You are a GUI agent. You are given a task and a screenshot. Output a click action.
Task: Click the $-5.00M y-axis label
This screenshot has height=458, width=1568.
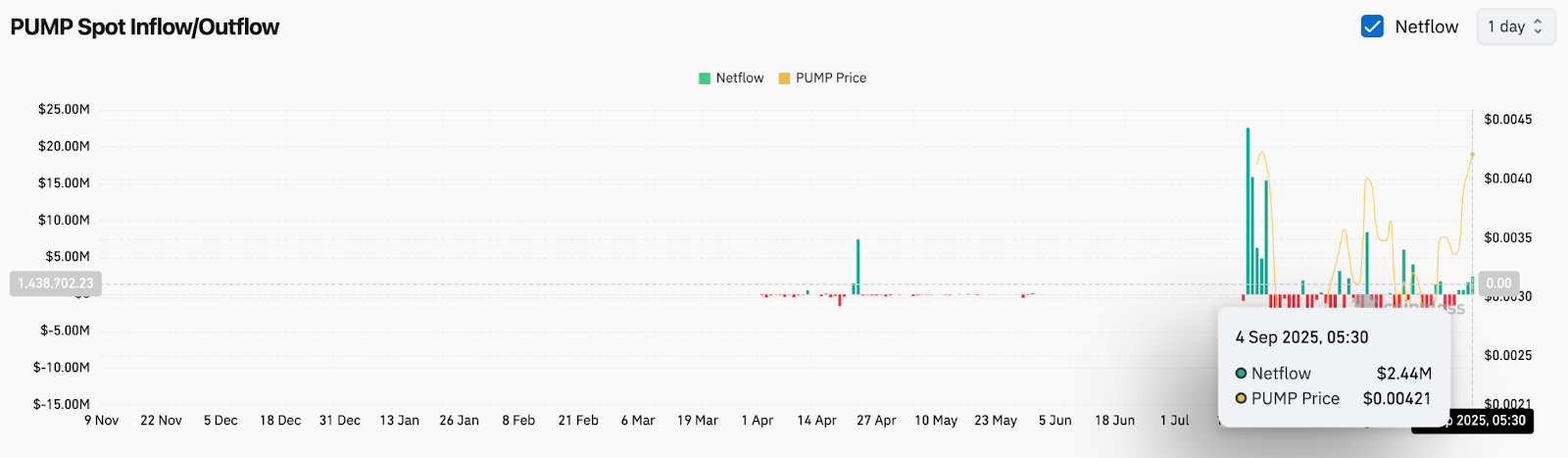(x=65, y=331)
